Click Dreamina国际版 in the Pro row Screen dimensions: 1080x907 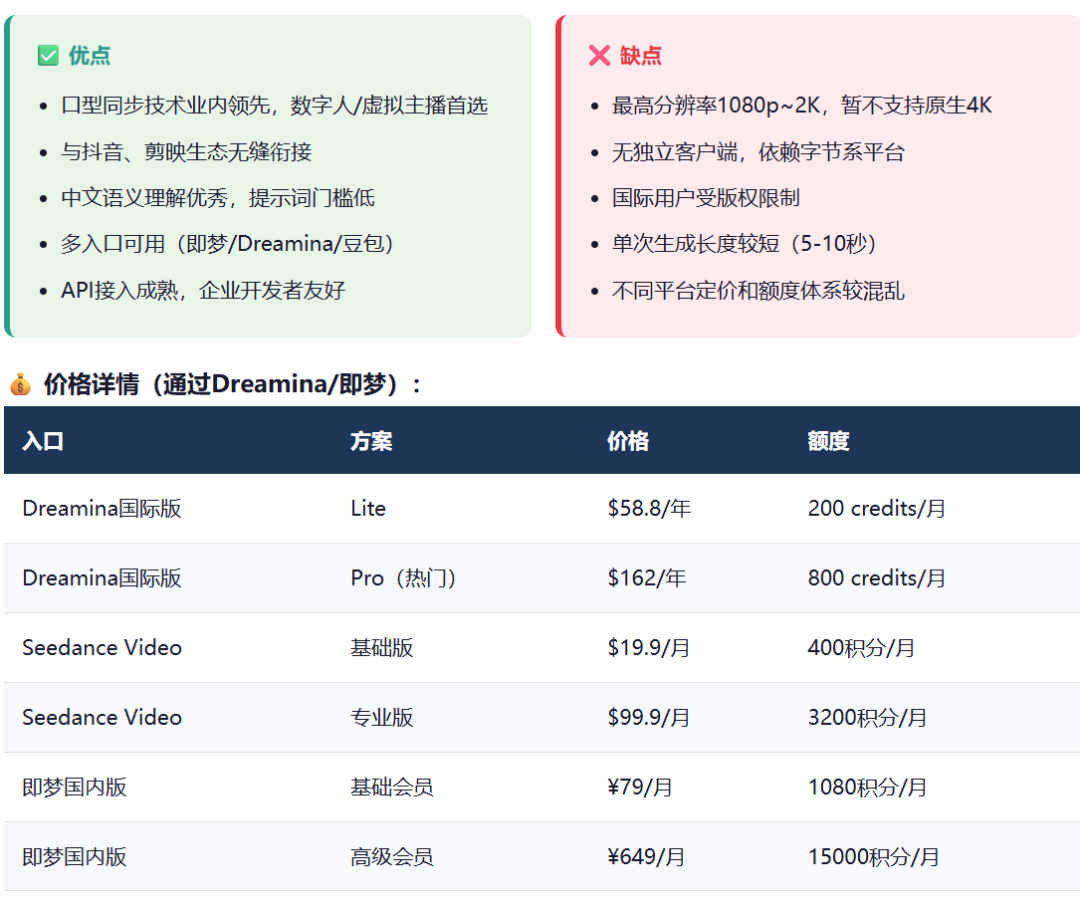102,578
